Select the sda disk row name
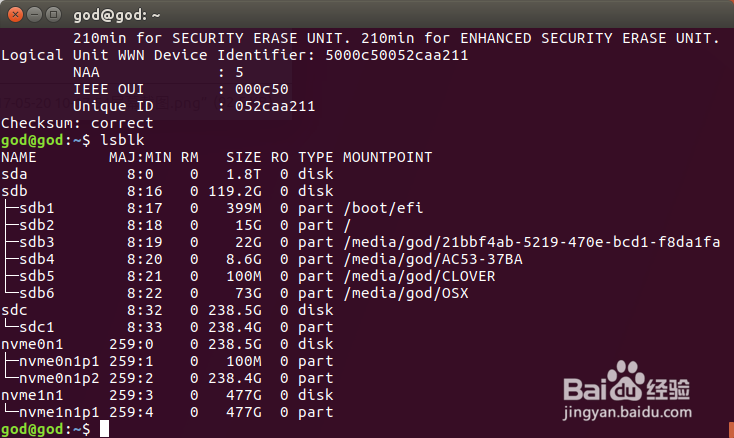Screen dimensions: 734x438 (14, 174)
